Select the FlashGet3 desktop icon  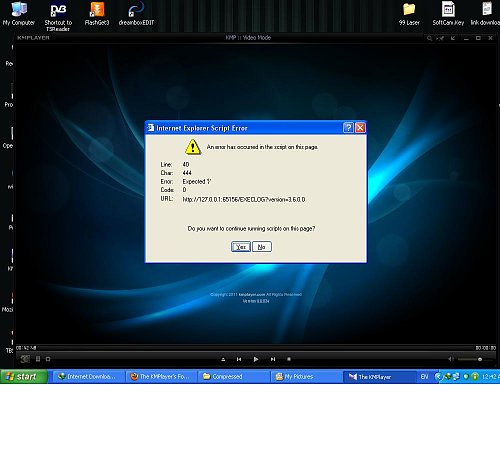click(x=97, y=14)
